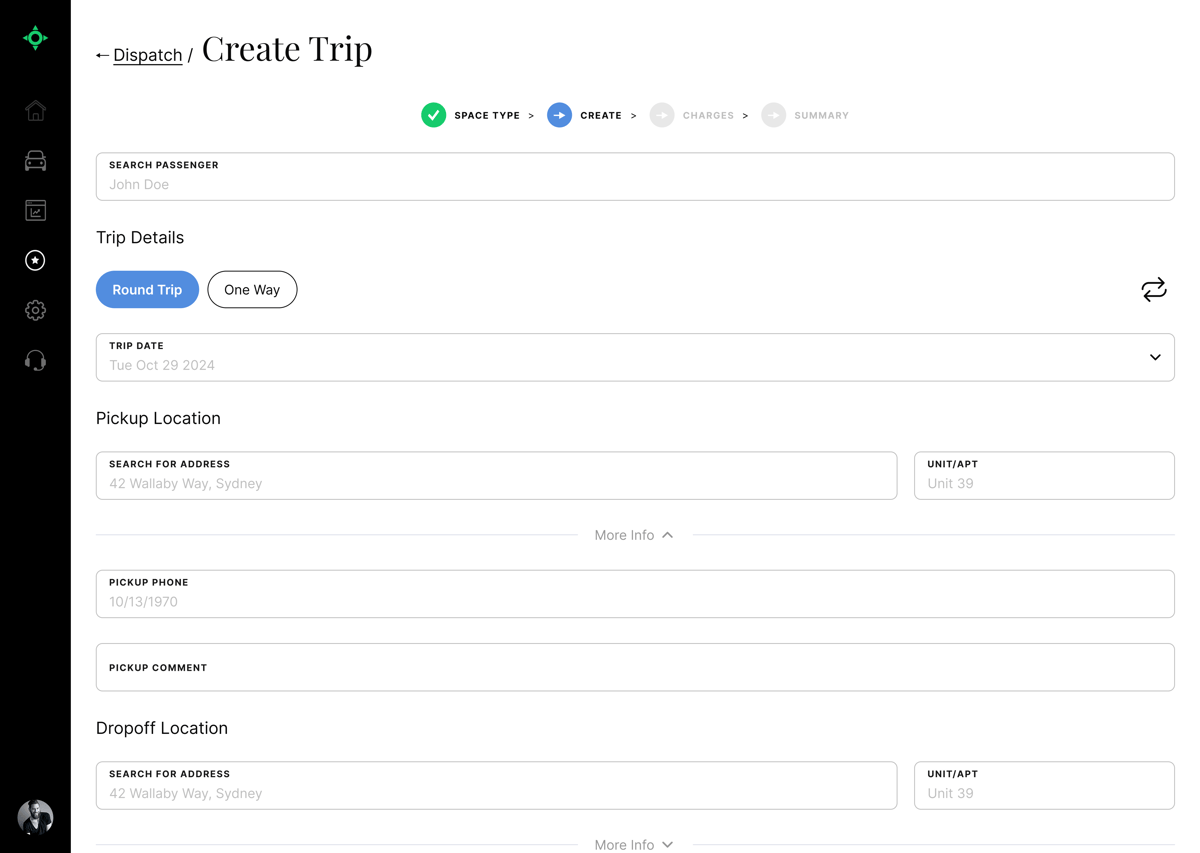Image resolution: width=1200 pixels, height=853 pixels.
Task: Expand the dropoff More Info section
Action: coord(634,844)
